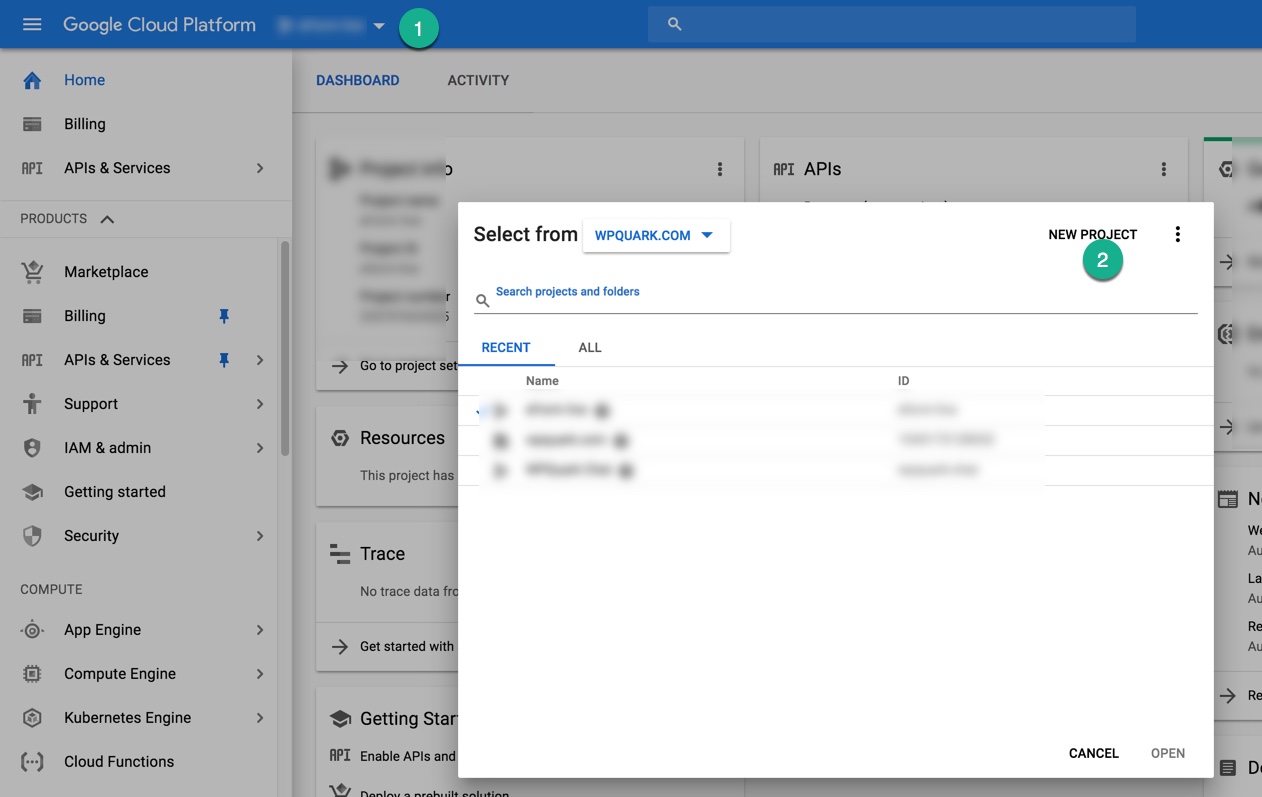
Task: Click the Kubernetes Engine icon
Action: tap(32, 718)
